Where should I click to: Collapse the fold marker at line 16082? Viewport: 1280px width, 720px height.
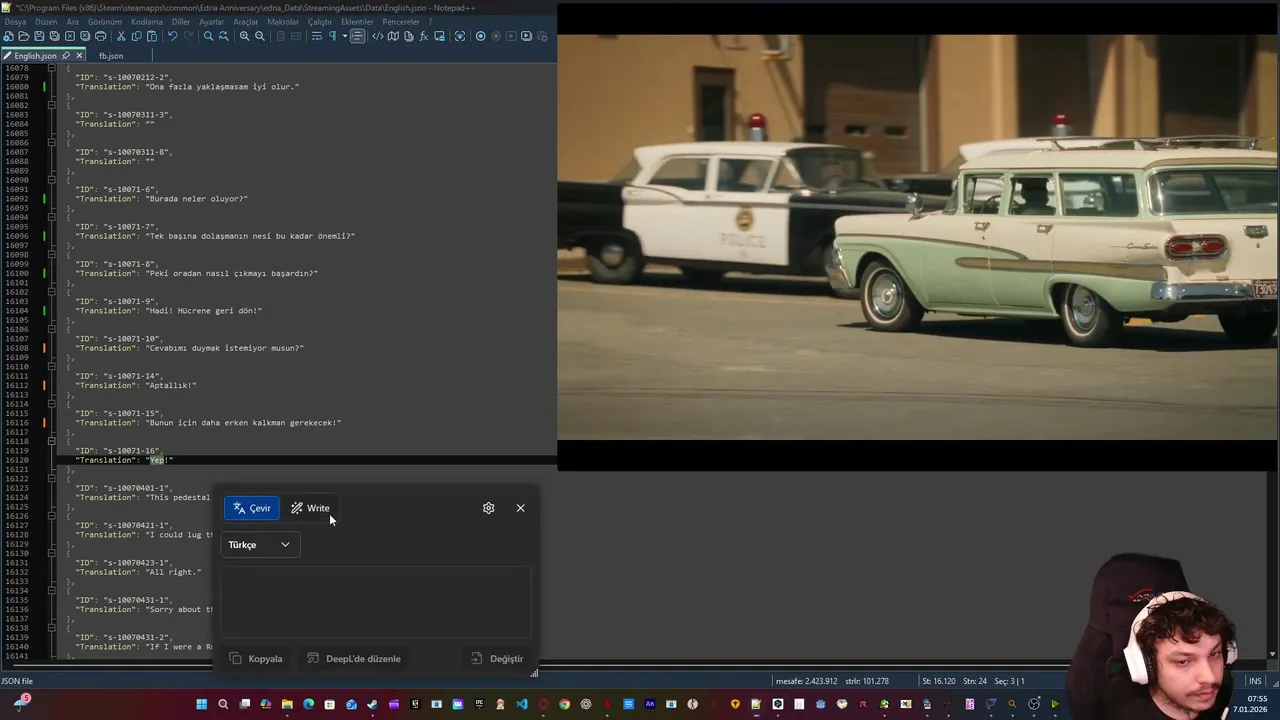pyautogui.click(x=52, y=105)
